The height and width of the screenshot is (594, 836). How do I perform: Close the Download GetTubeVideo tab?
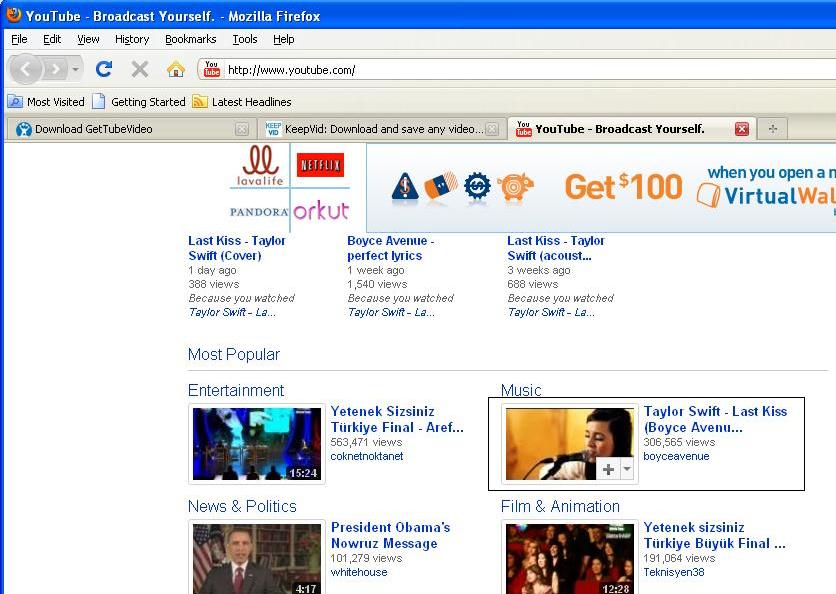pos(242,129)
